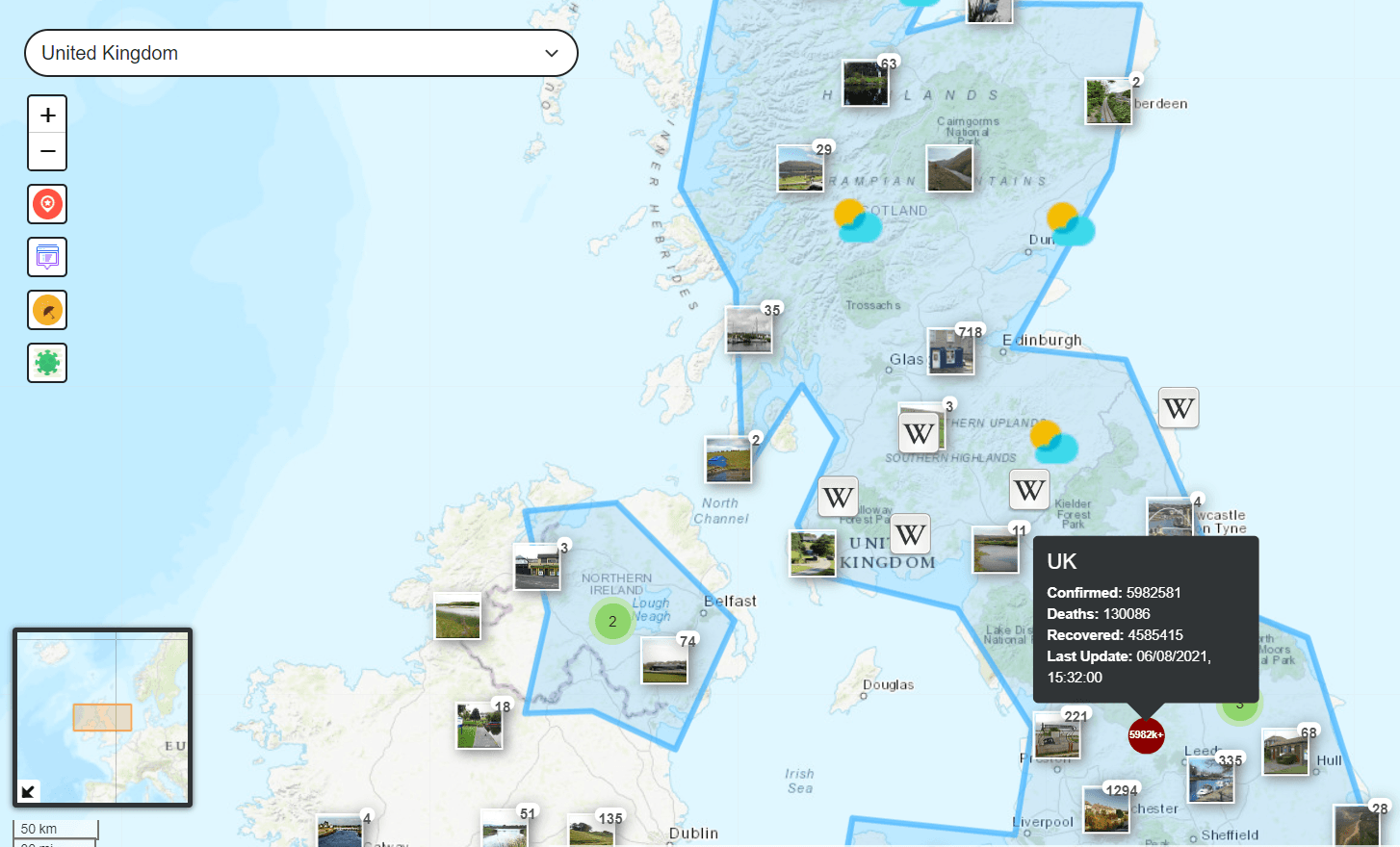Image resolution: width=1400 pixels, height=847 pixels.
Task: Click orange viewport rectangle in minimap
Action: (102, 717)
